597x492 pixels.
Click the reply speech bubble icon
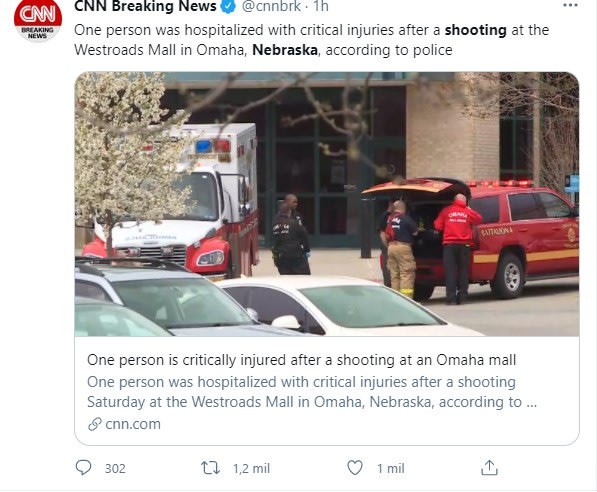point(83,468)
